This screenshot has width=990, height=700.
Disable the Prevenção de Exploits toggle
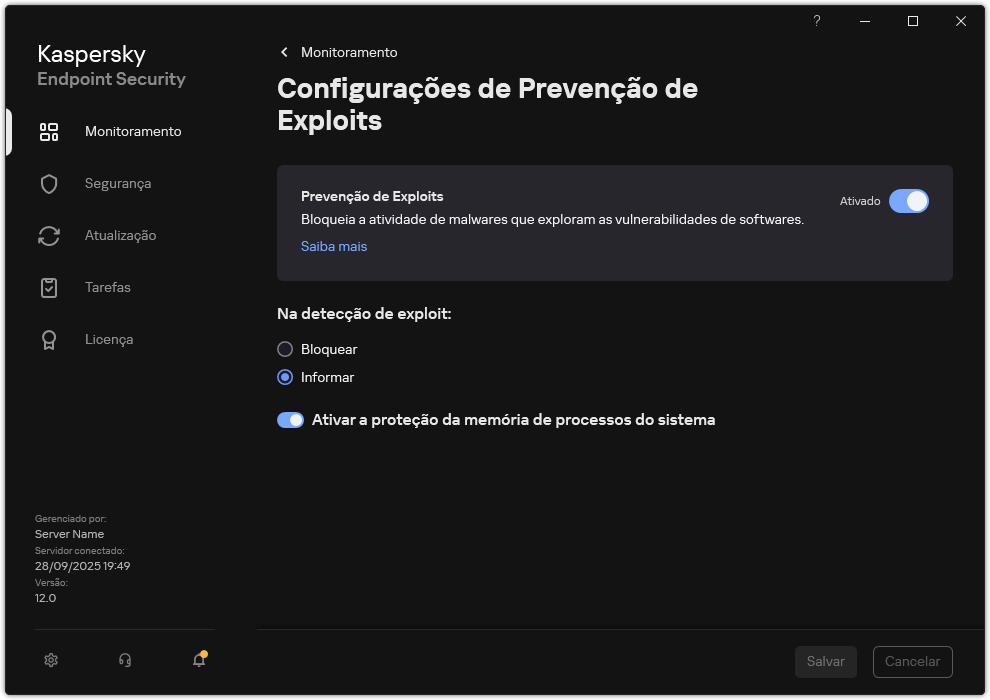point(909,201)
